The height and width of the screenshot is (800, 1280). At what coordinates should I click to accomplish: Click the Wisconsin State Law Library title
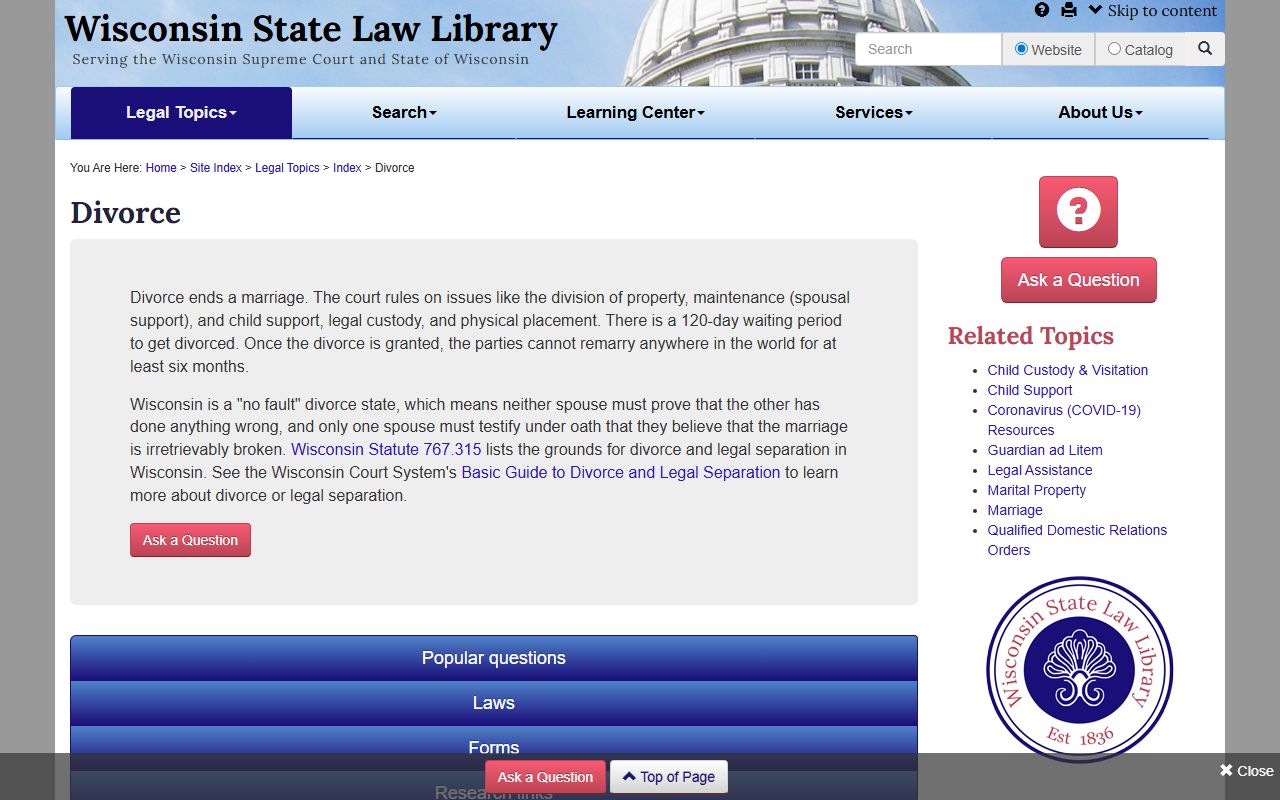click(x=311, y=28)
